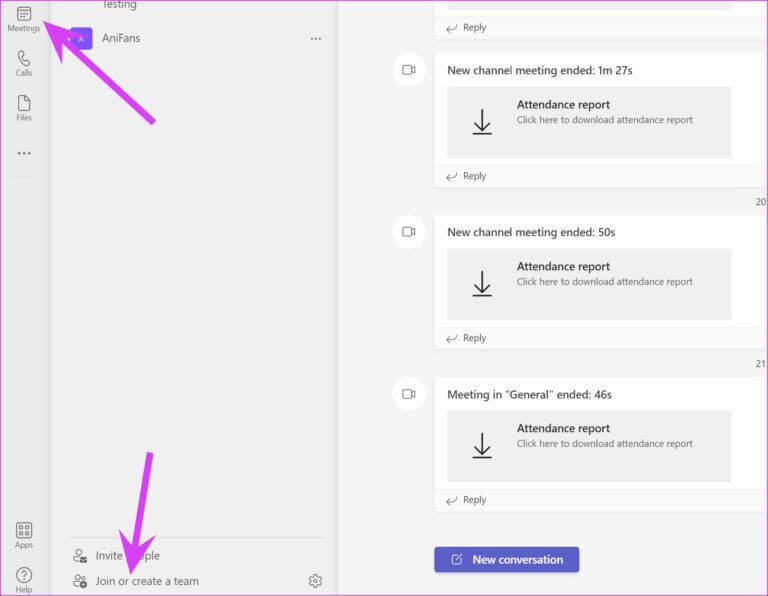The height and width of the screenshot is (596, 768).
Task: Click Invite people
Action: coord(127,555)
